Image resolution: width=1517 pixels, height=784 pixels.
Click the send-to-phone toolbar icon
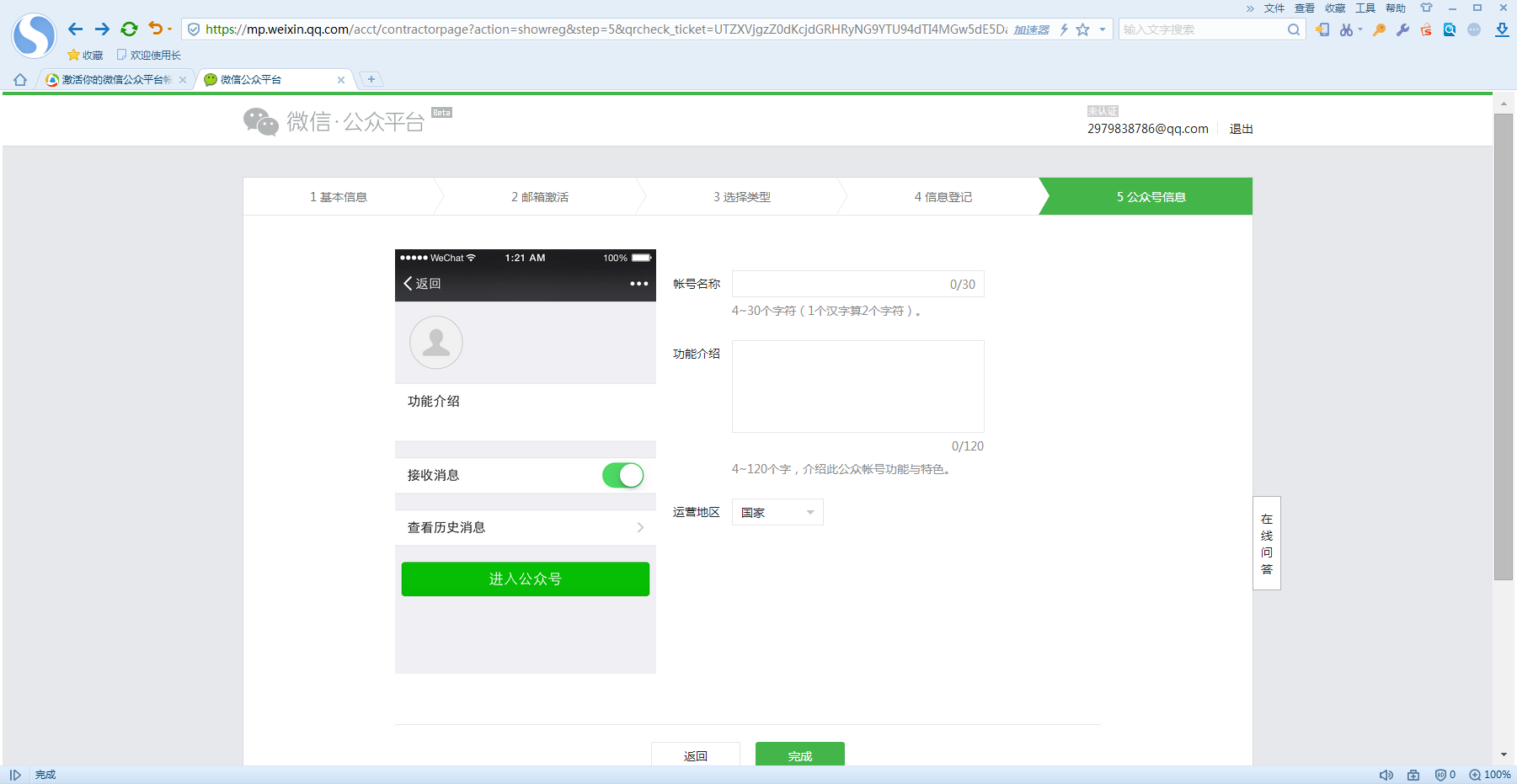pyautogui.click(x=1322, y=29)
